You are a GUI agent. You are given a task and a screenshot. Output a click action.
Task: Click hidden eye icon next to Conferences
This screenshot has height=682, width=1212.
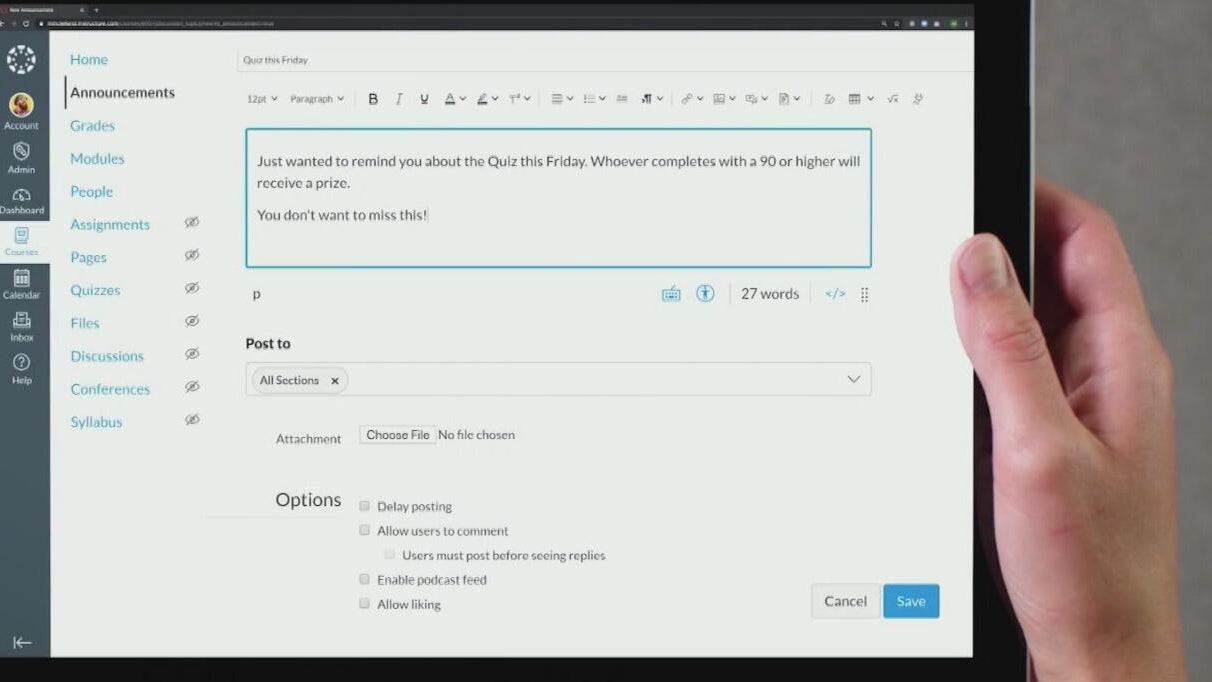coord(192,387)
